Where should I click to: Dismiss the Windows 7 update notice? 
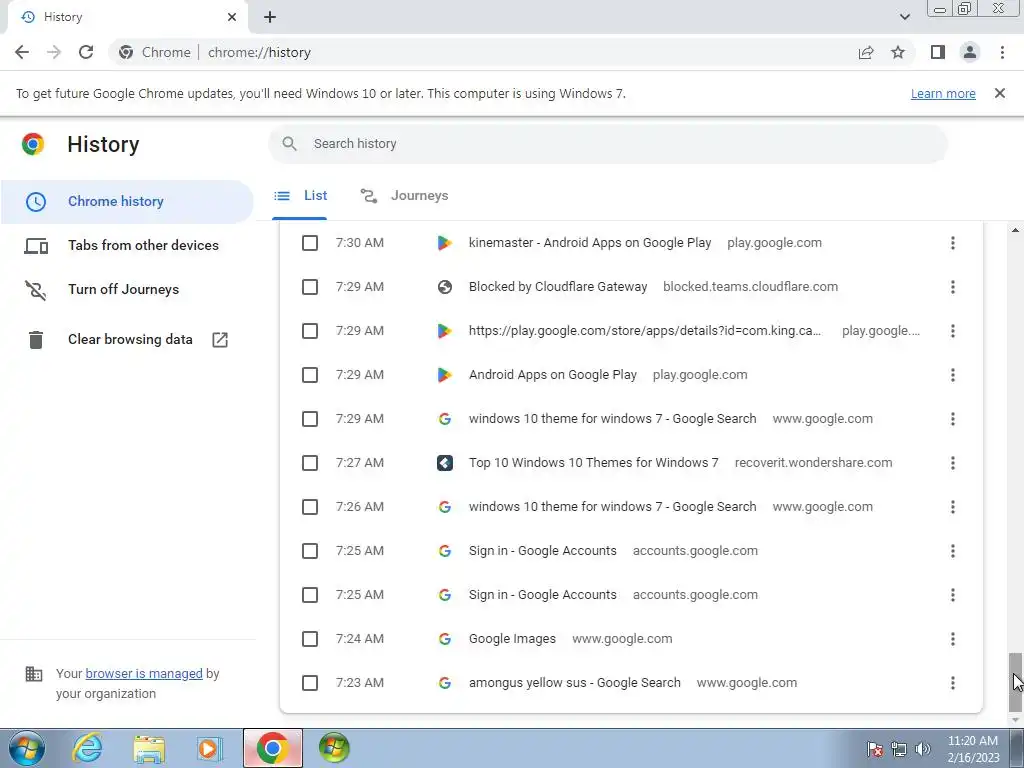click(x=1000, y=93)
